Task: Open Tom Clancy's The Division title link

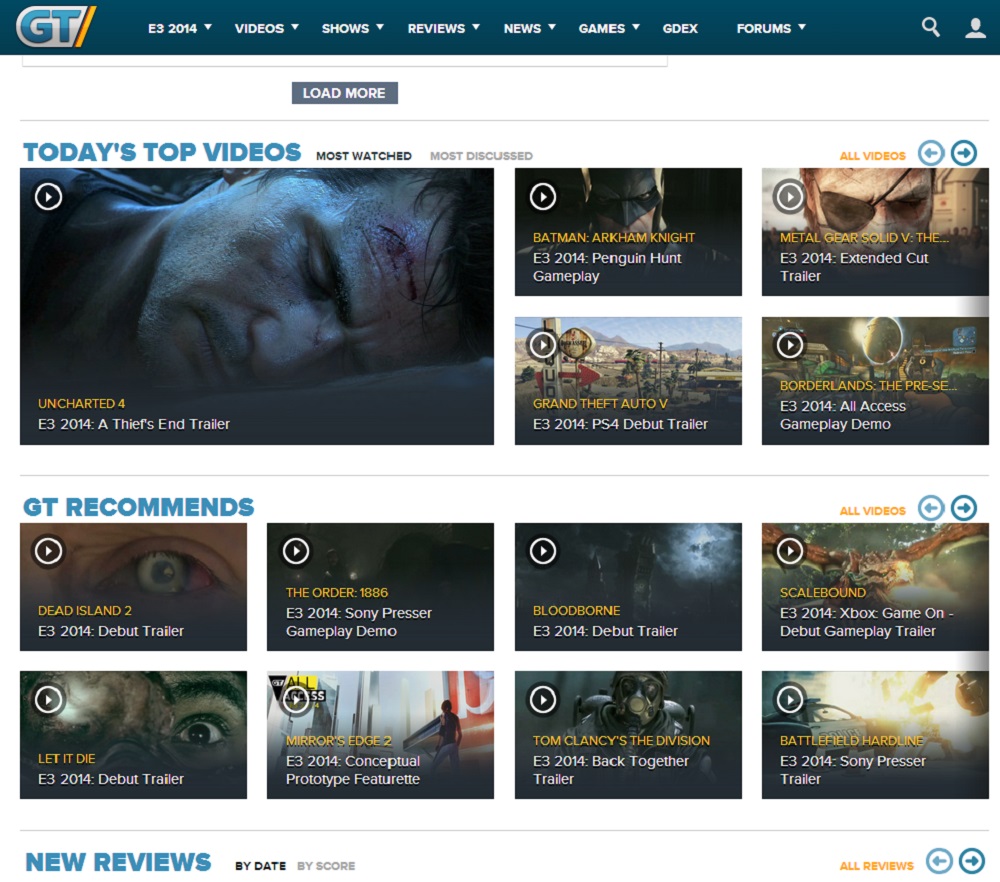Action: click(x=621, y=741)
